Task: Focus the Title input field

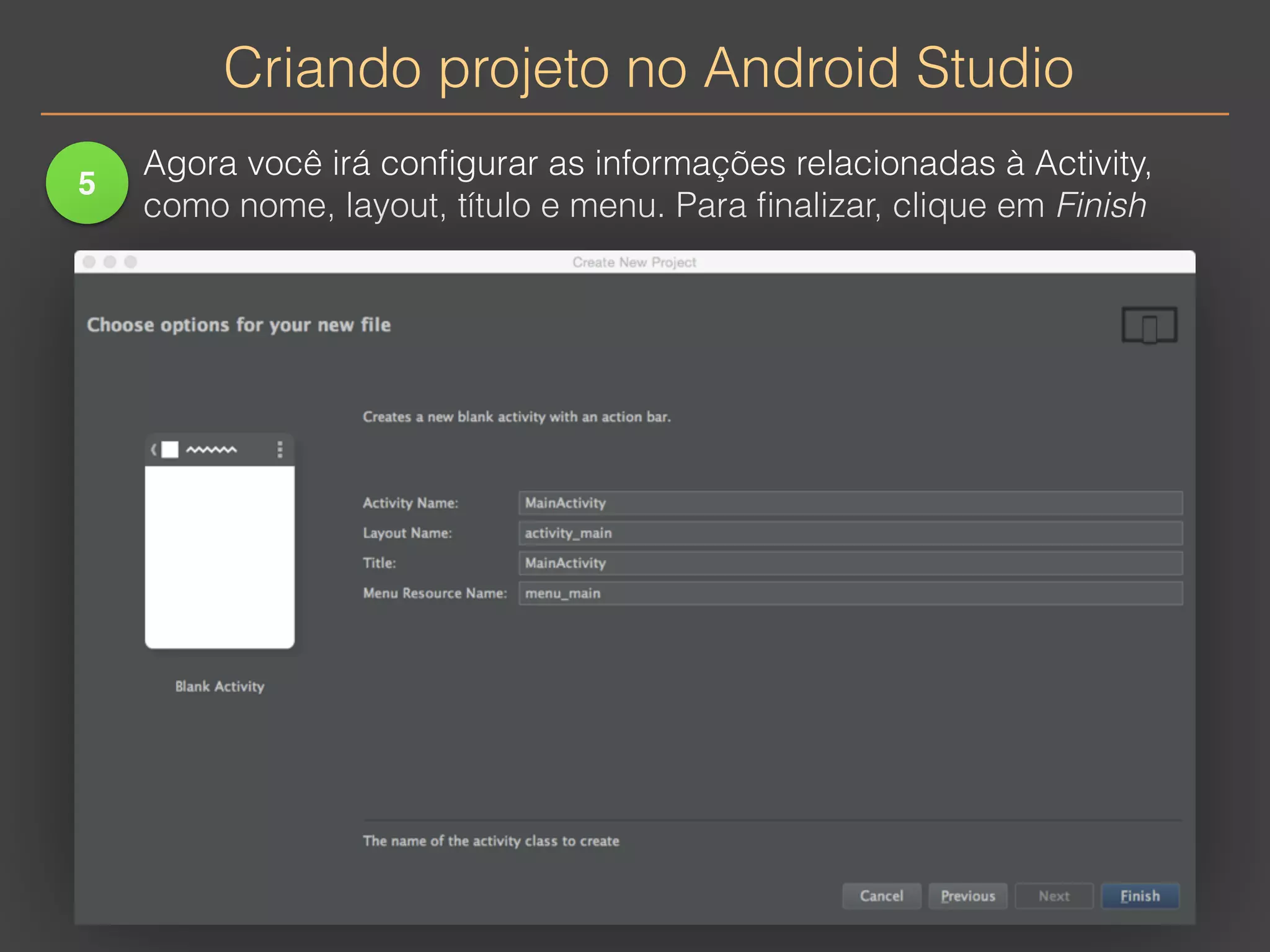Action: click(850, 563)
